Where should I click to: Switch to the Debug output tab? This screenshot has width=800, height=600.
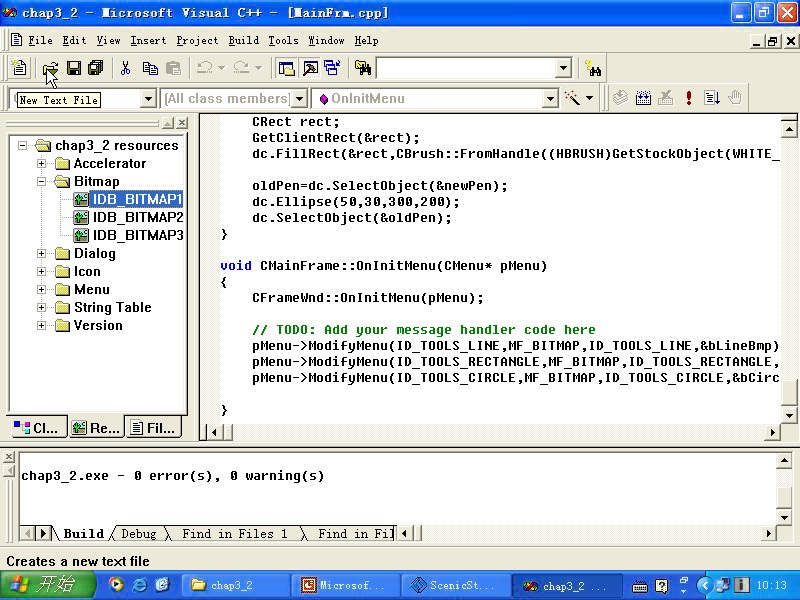(139, 534)
